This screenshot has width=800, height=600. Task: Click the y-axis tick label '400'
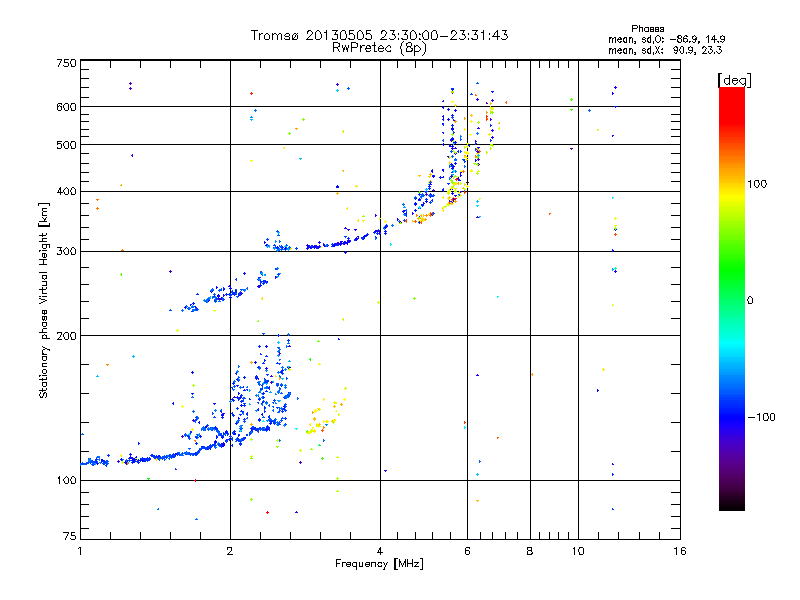(x=66, y=191)
